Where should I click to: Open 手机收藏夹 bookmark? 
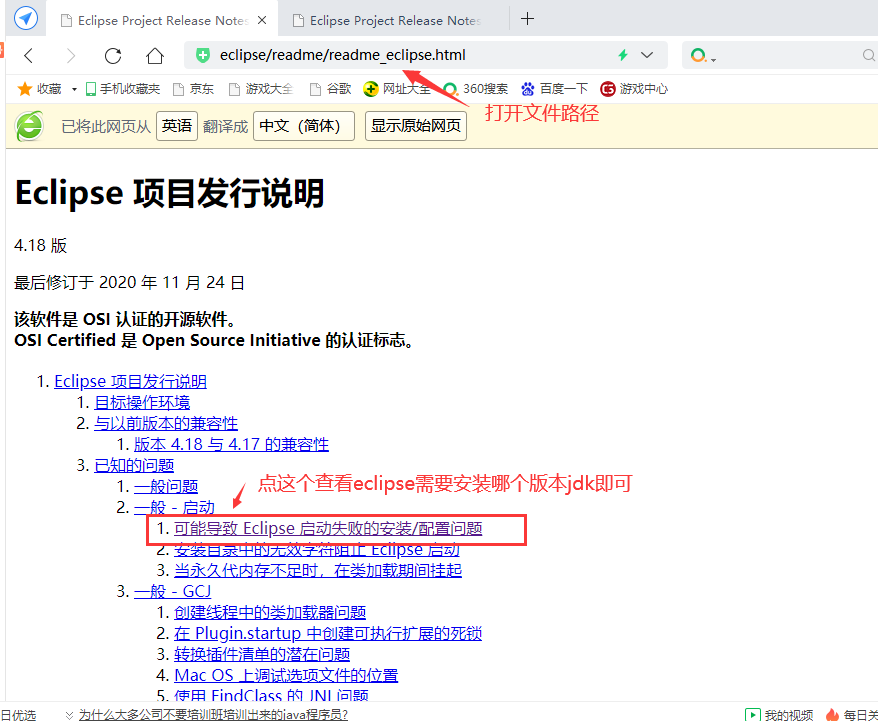123,88
